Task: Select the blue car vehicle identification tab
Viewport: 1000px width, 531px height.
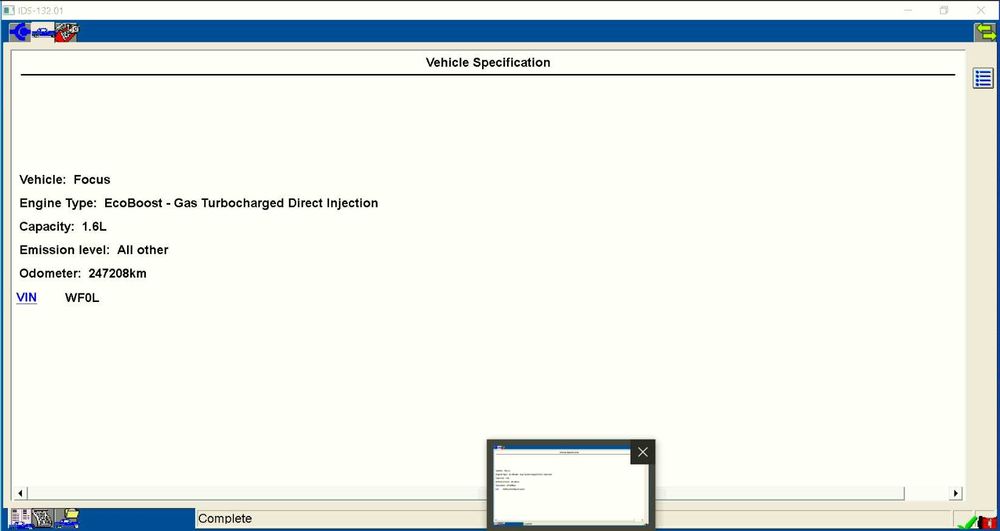Action: click(x=43, y=31)
